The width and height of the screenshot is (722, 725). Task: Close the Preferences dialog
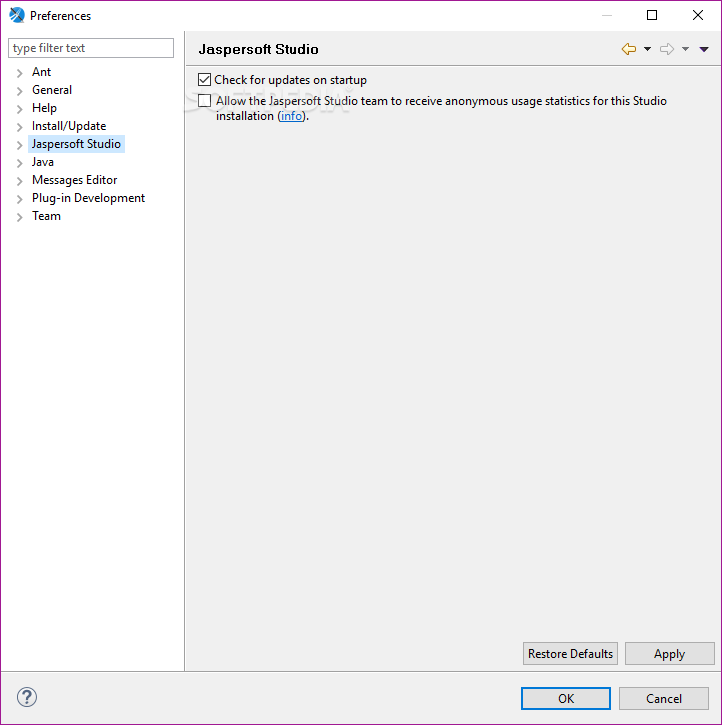click(x=698, y=15)
